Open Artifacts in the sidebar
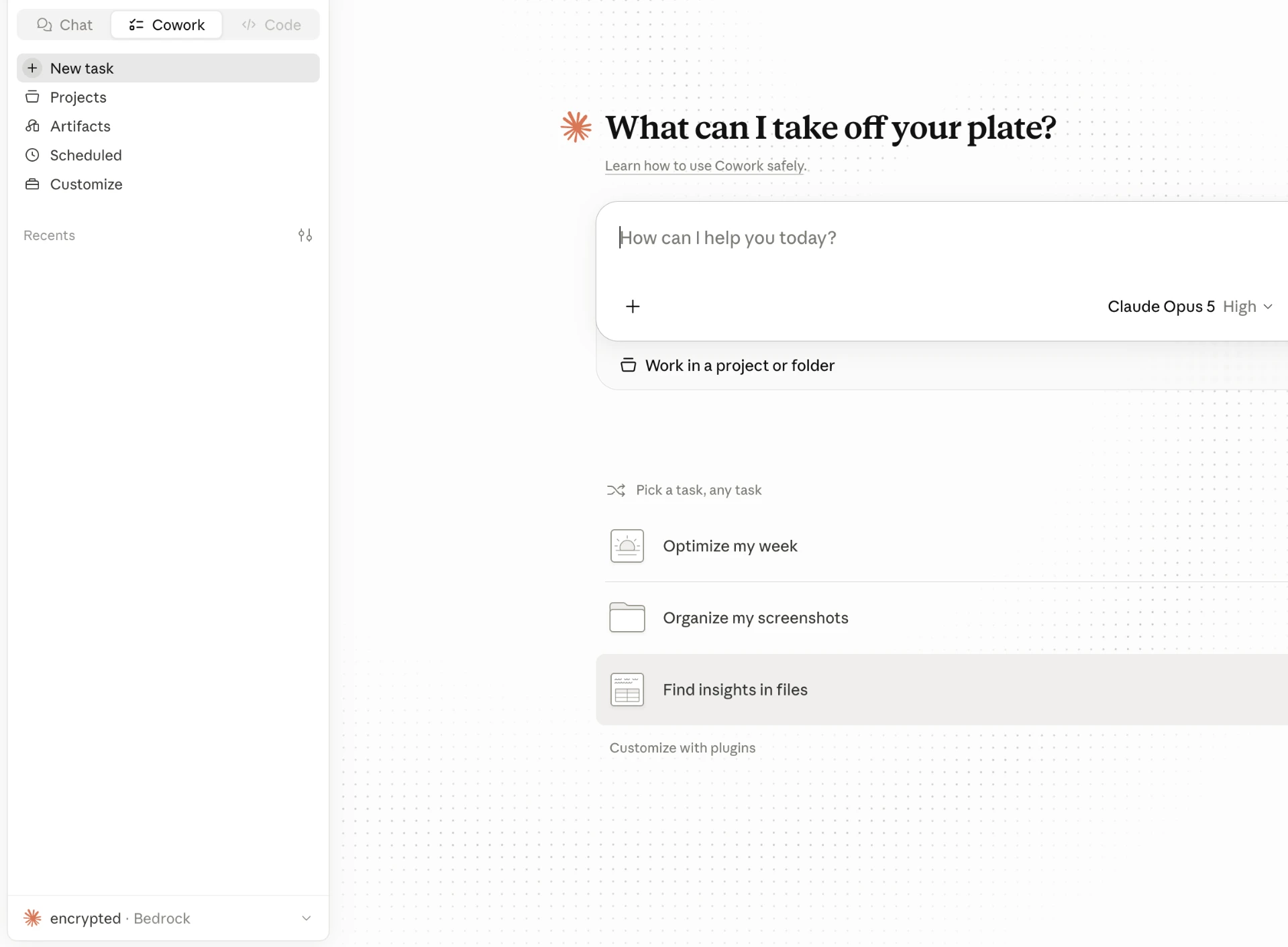Viewport: 1288px width, 947px height. coord(168,126)
